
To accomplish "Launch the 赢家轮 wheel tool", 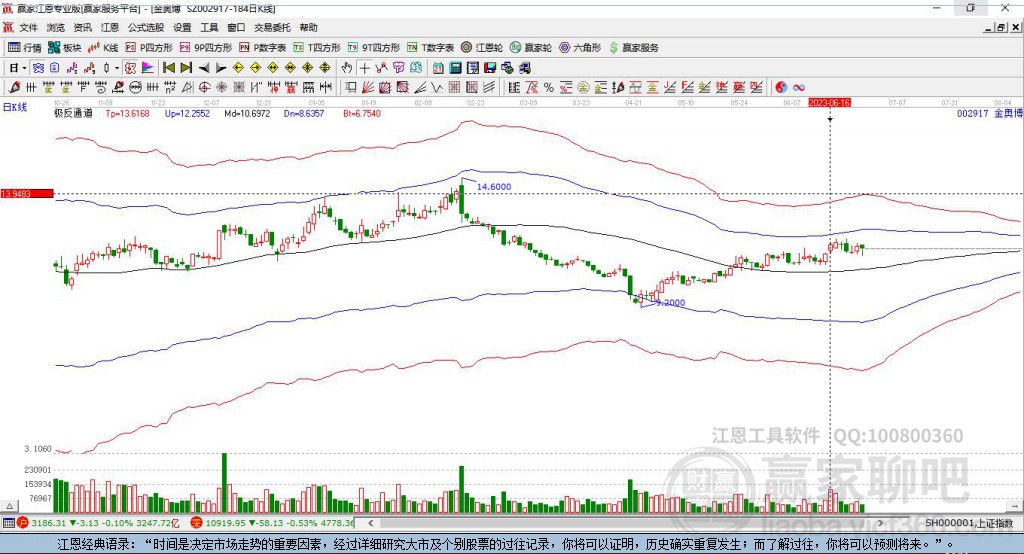I will (x=531, y=48).
